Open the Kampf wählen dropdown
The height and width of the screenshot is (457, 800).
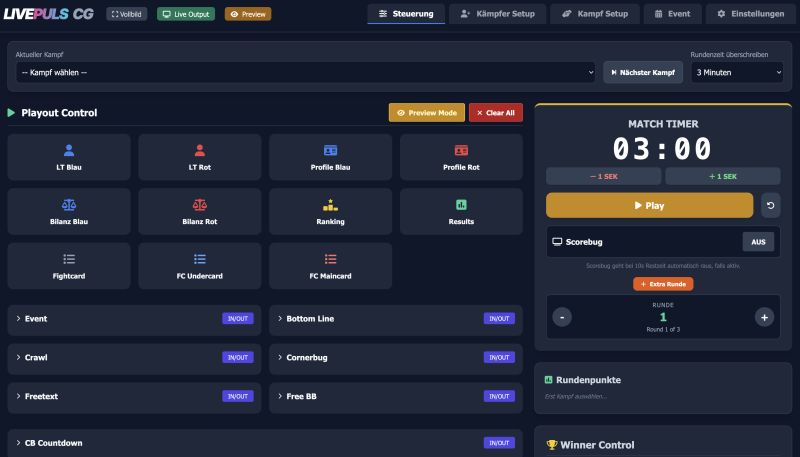(306, 72)
